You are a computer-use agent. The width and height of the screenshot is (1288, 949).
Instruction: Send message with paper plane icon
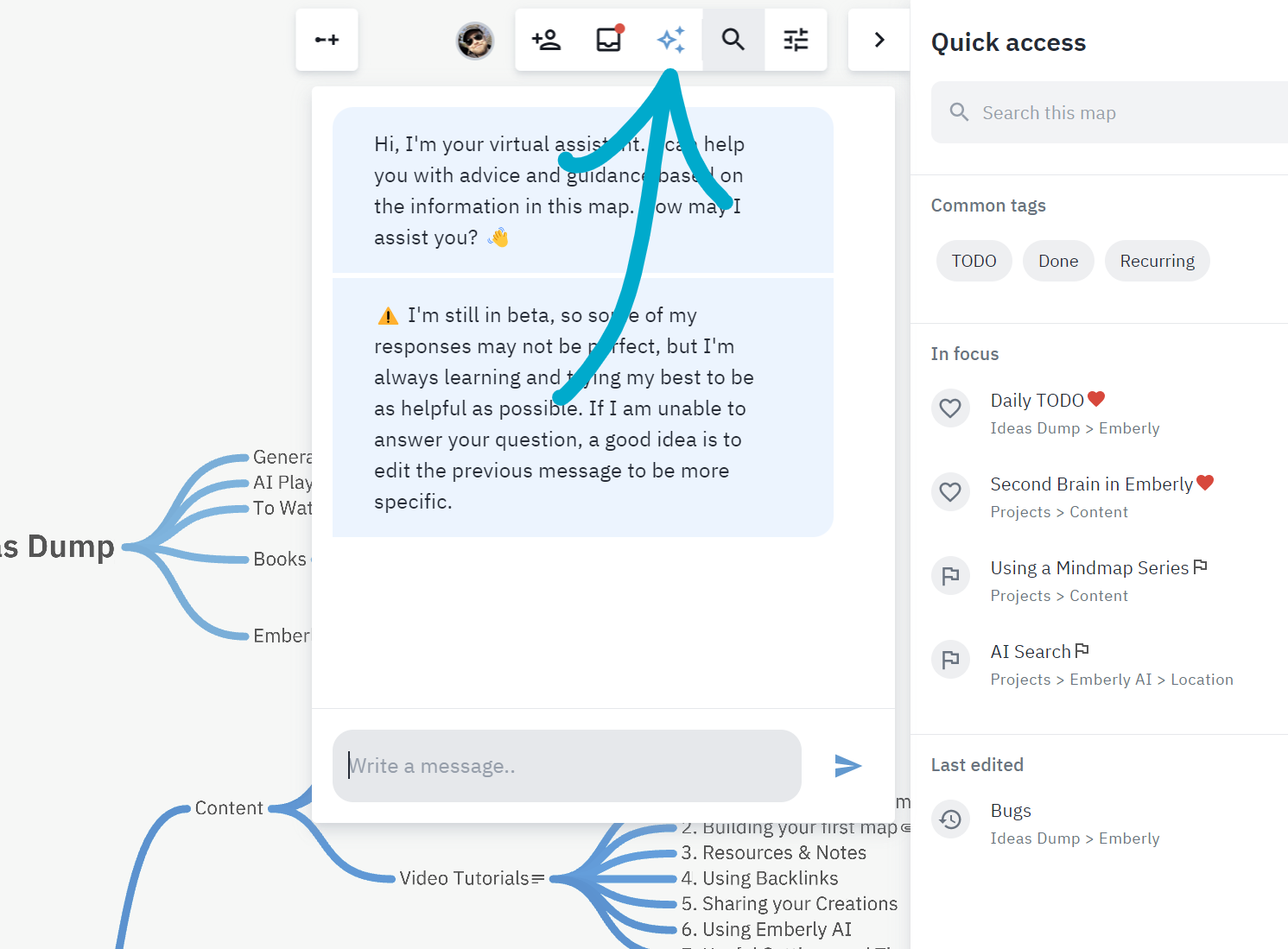pyautogui.click(x=848, y=766)
